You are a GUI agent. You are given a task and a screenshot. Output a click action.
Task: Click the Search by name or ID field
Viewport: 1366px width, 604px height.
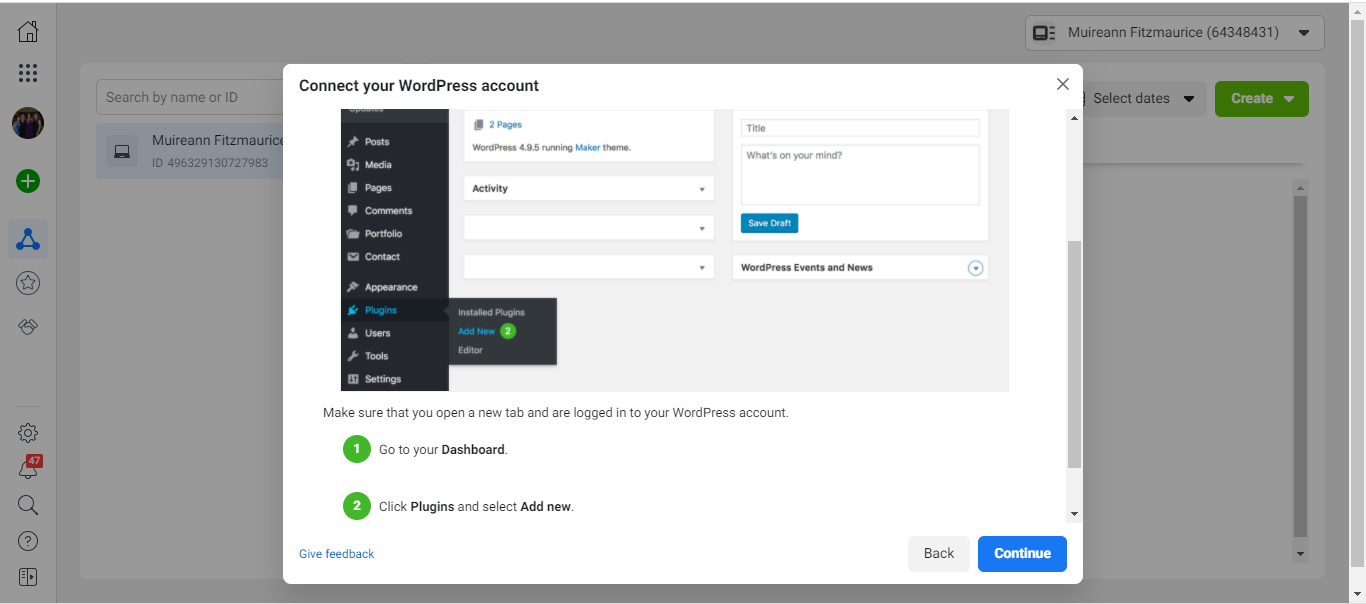coord(190,97)
